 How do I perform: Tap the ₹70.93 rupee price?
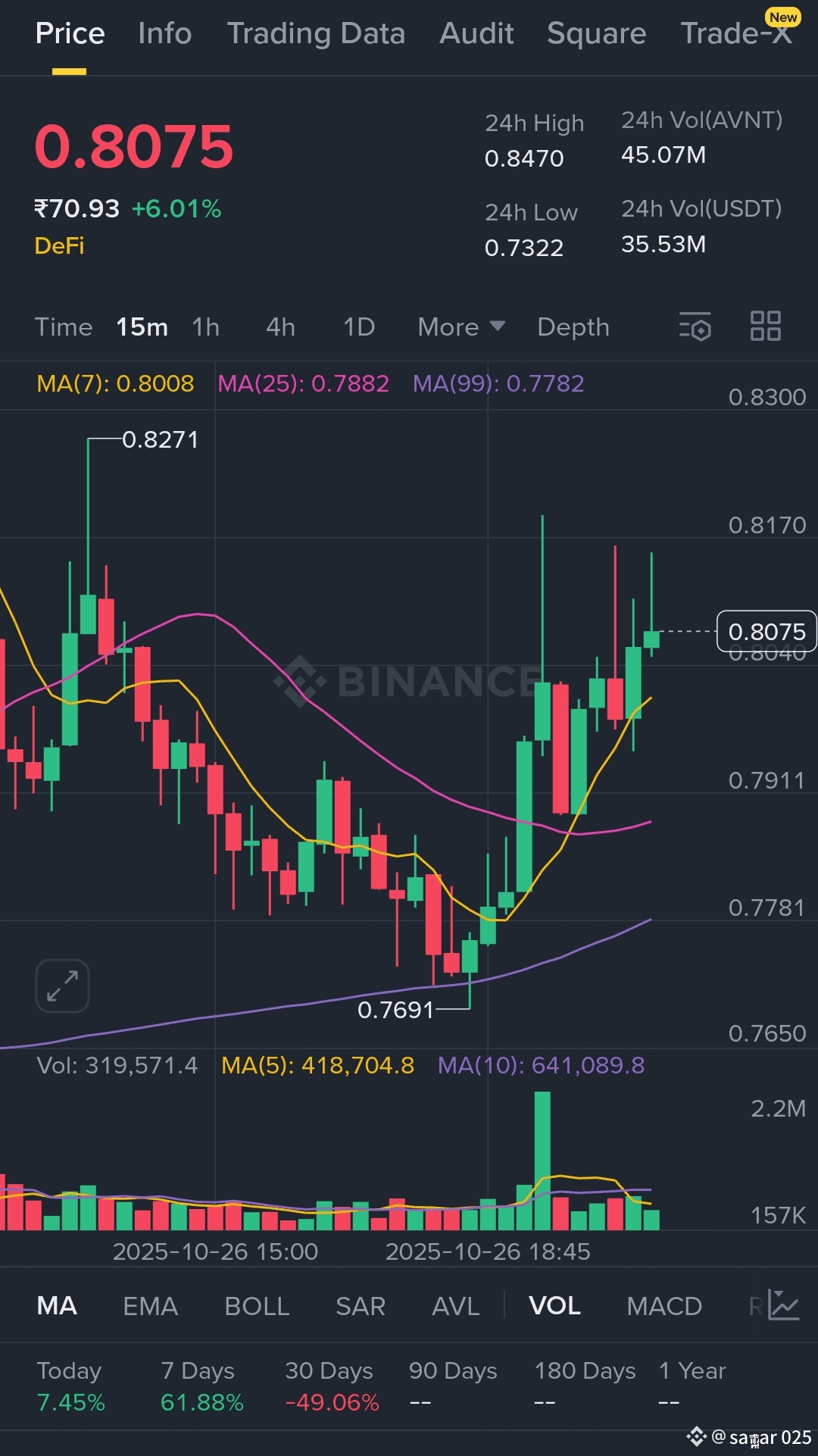pos(76,208)
